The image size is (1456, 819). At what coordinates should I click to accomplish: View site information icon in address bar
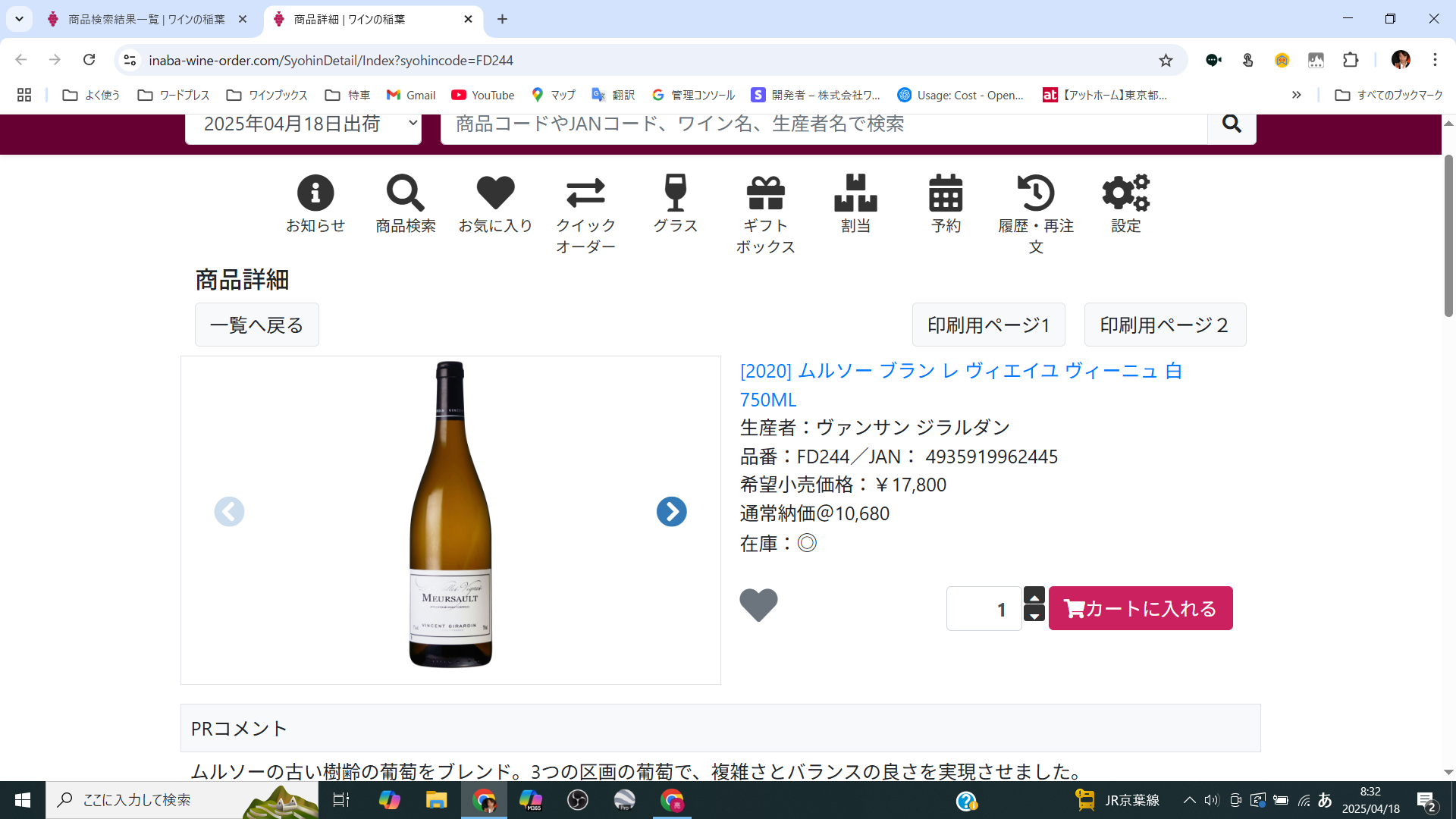130,60
